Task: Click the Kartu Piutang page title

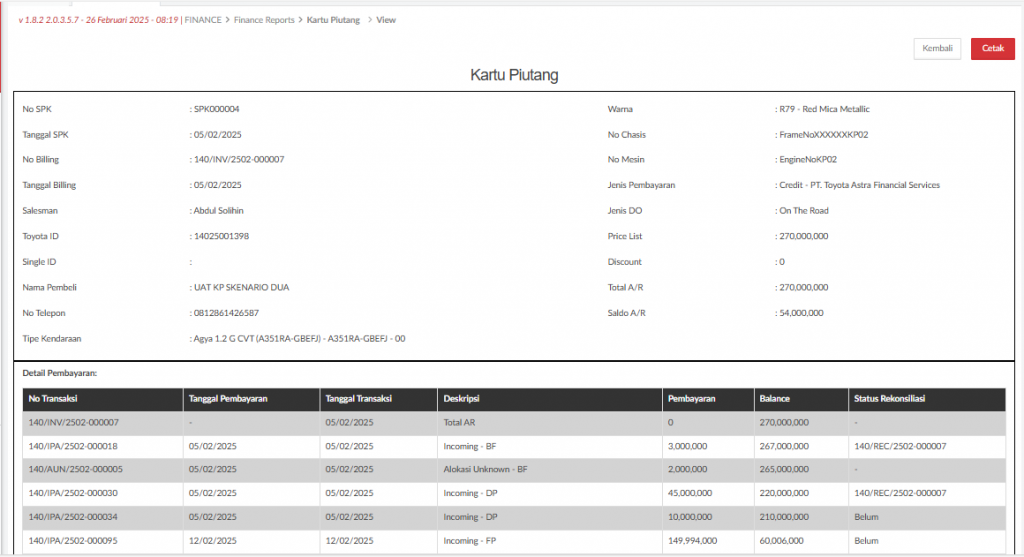Action: [514, 75]
